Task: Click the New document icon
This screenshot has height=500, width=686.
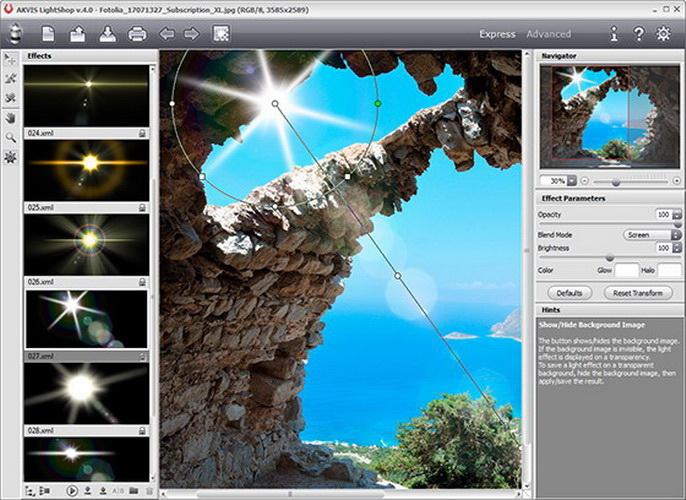Action: tap(48, 34)
